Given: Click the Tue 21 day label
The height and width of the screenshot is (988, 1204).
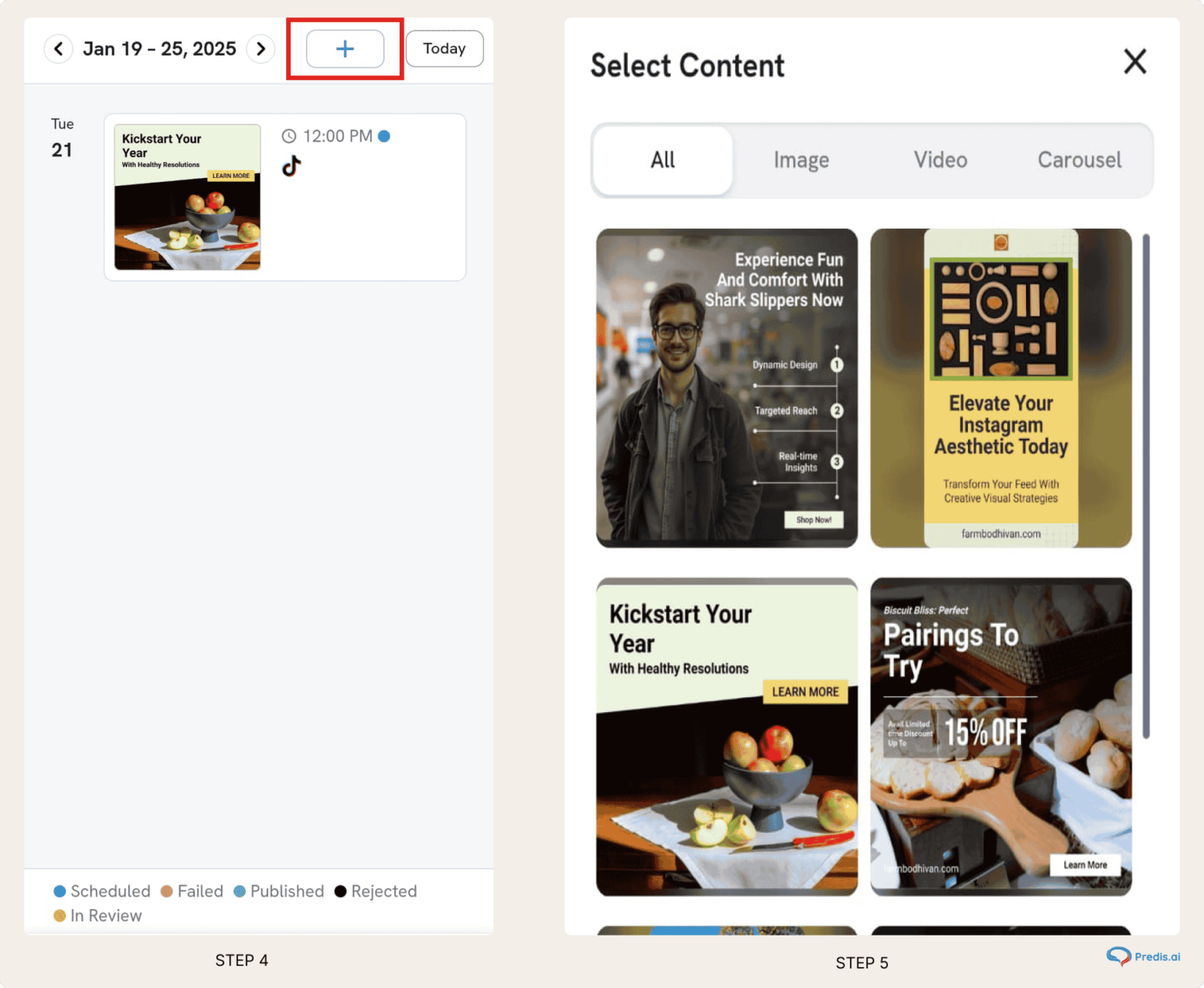Looking at the screenshot, I should (x=62, y=139).
